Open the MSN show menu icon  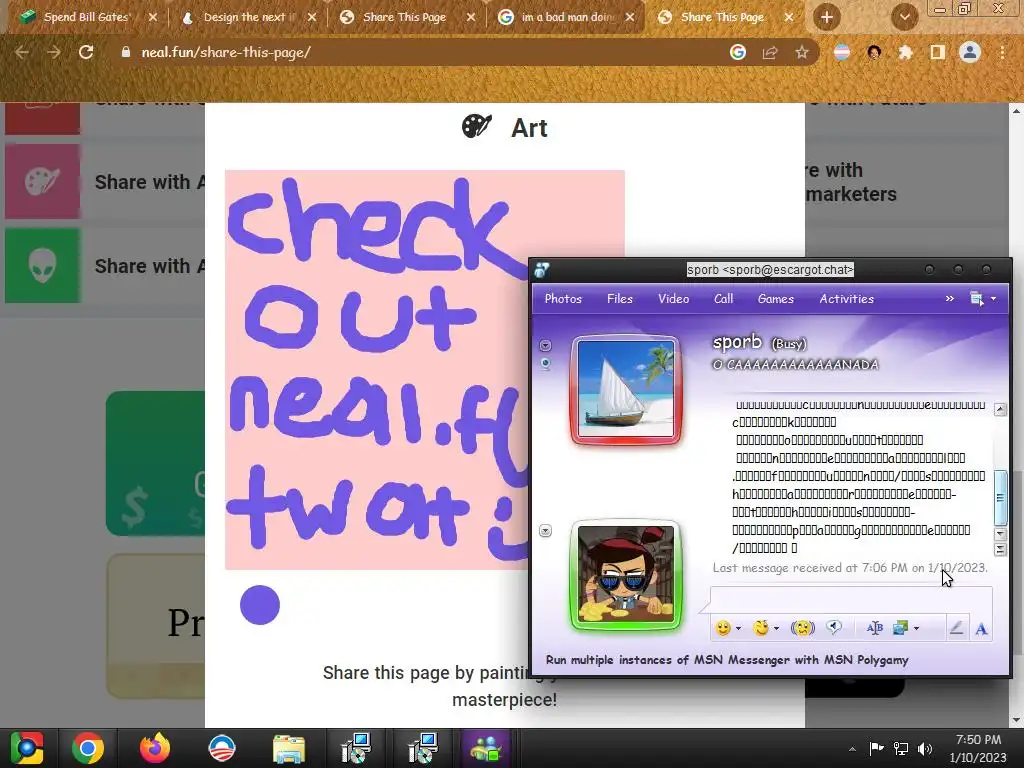pyautogui.click(x=976, y=298)
